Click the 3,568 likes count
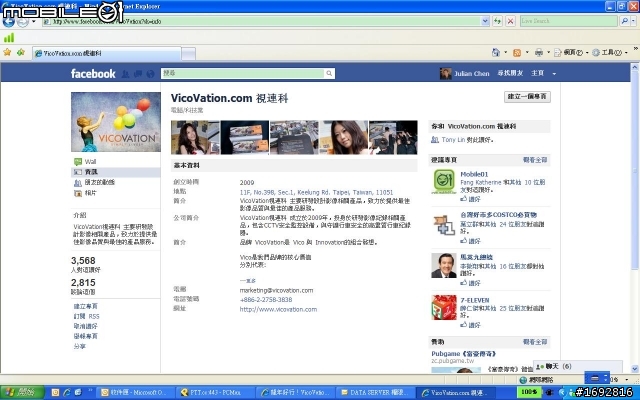 pos(83,260)
